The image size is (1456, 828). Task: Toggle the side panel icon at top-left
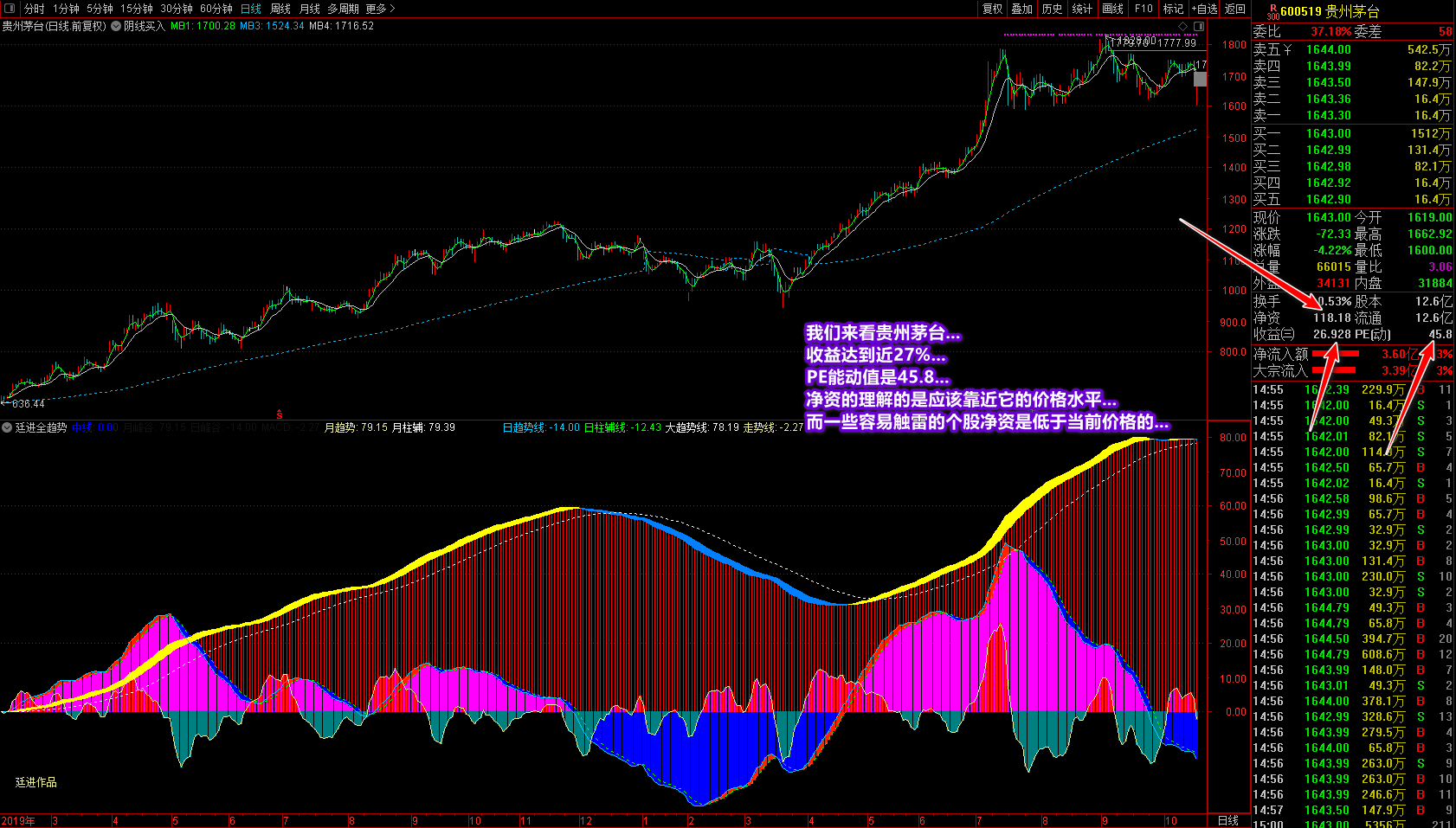pos(10,9)
